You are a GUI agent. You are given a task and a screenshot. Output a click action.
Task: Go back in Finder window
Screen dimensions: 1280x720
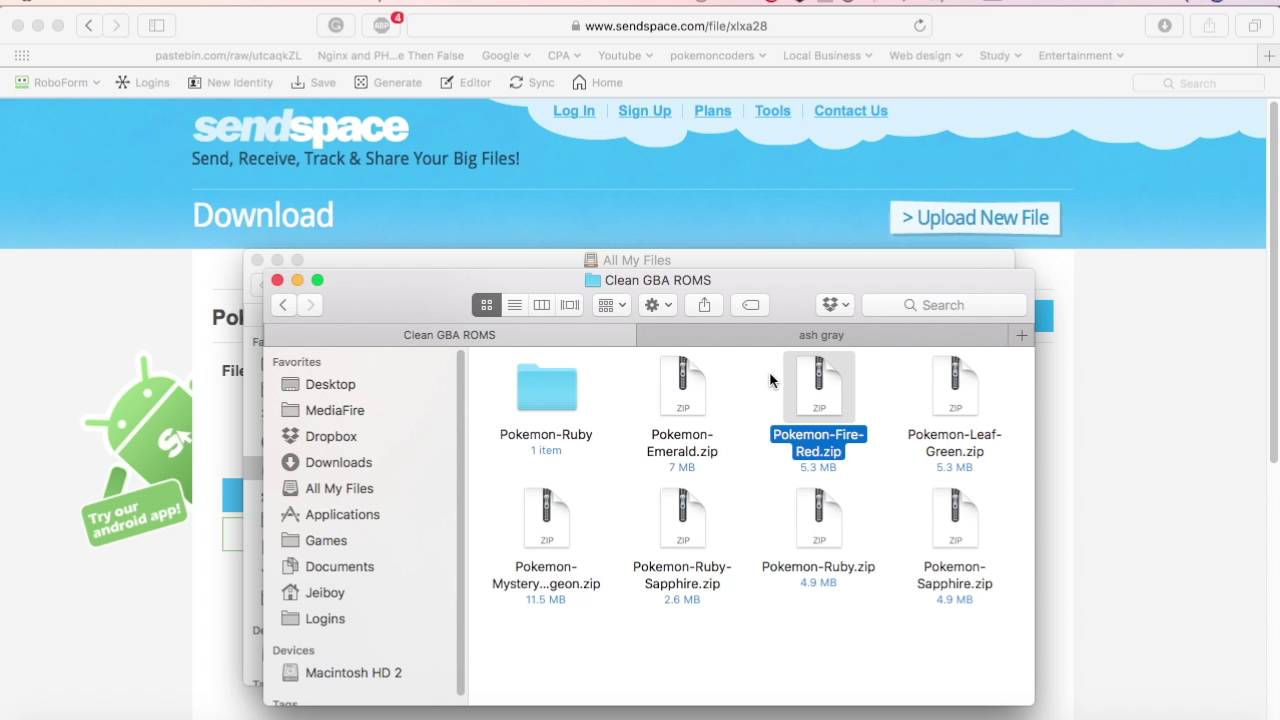(284, 305)
